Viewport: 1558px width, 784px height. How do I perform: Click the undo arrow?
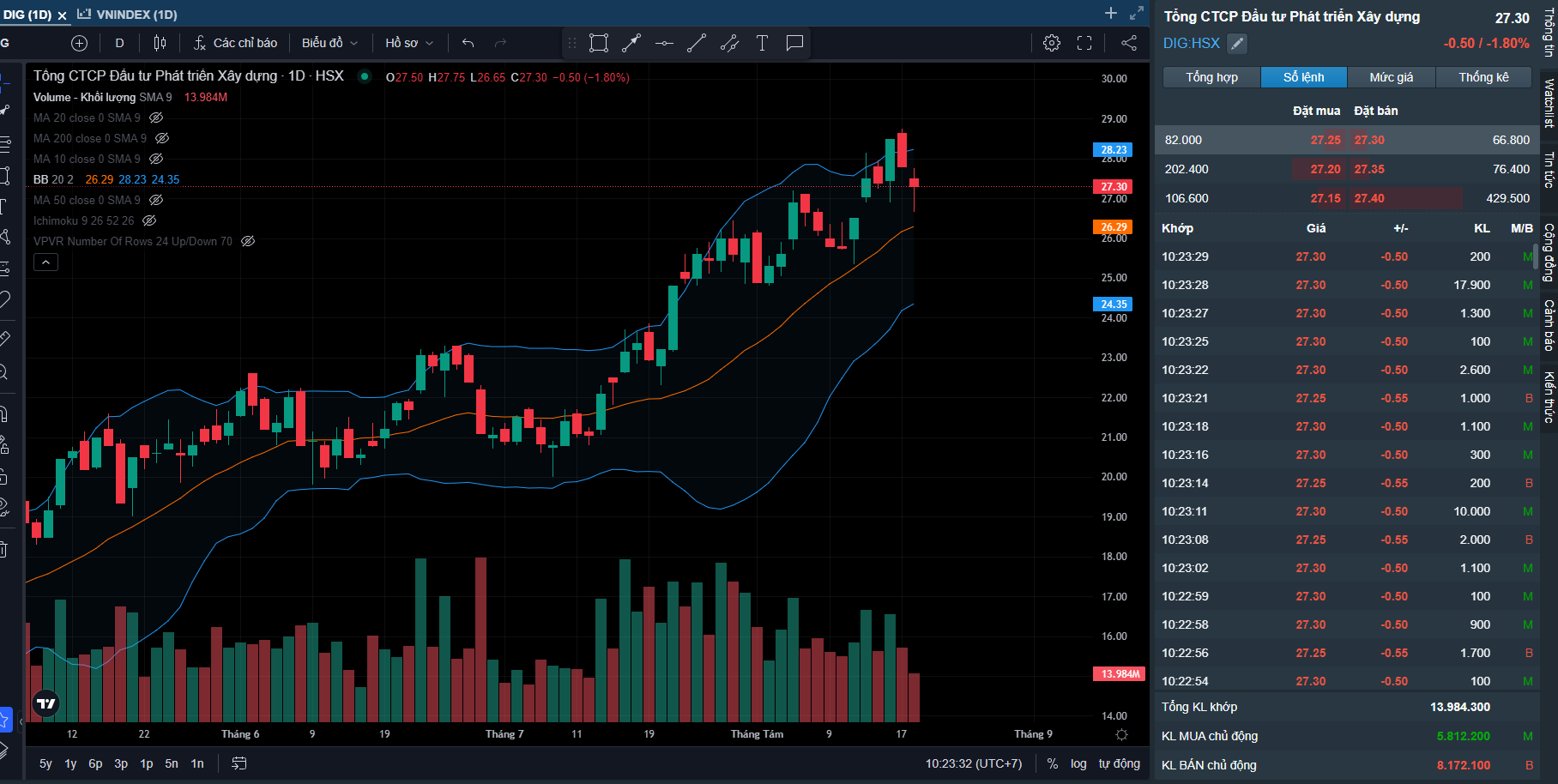click(468, 43)
